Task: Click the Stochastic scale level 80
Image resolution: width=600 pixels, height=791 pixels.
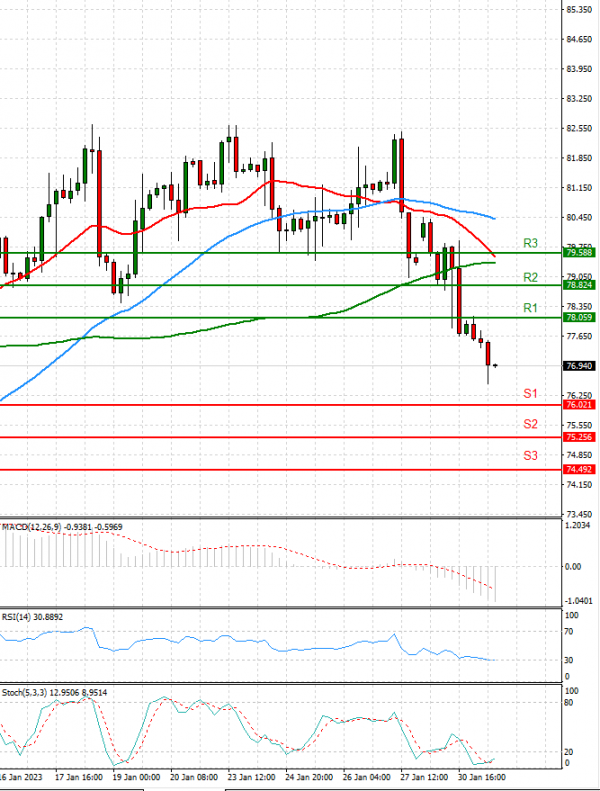Action: click(x=569, y=703)
